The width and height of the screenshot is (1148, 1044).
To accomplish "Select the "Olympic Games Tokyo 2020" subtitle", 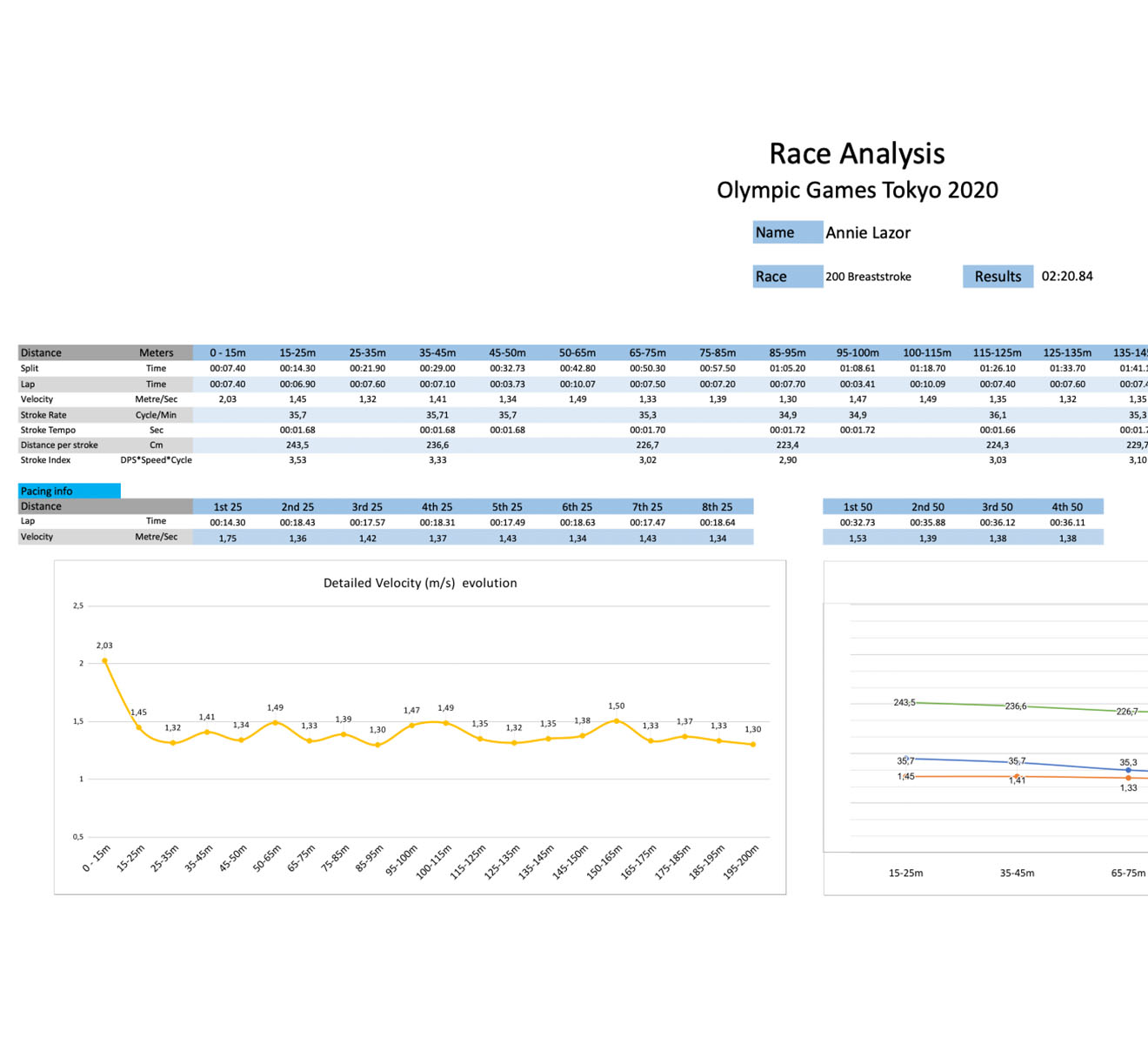I will coord(857,191).
